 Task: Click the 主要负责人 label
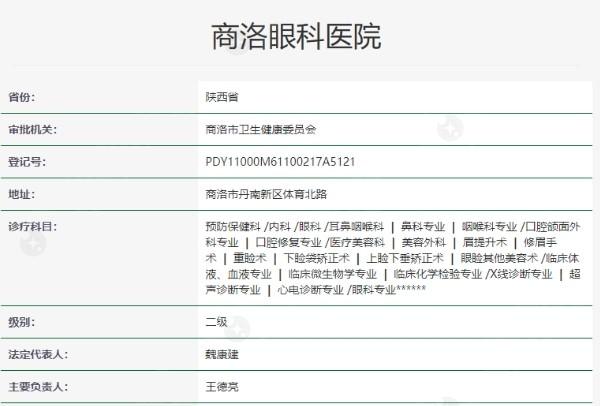38,387
